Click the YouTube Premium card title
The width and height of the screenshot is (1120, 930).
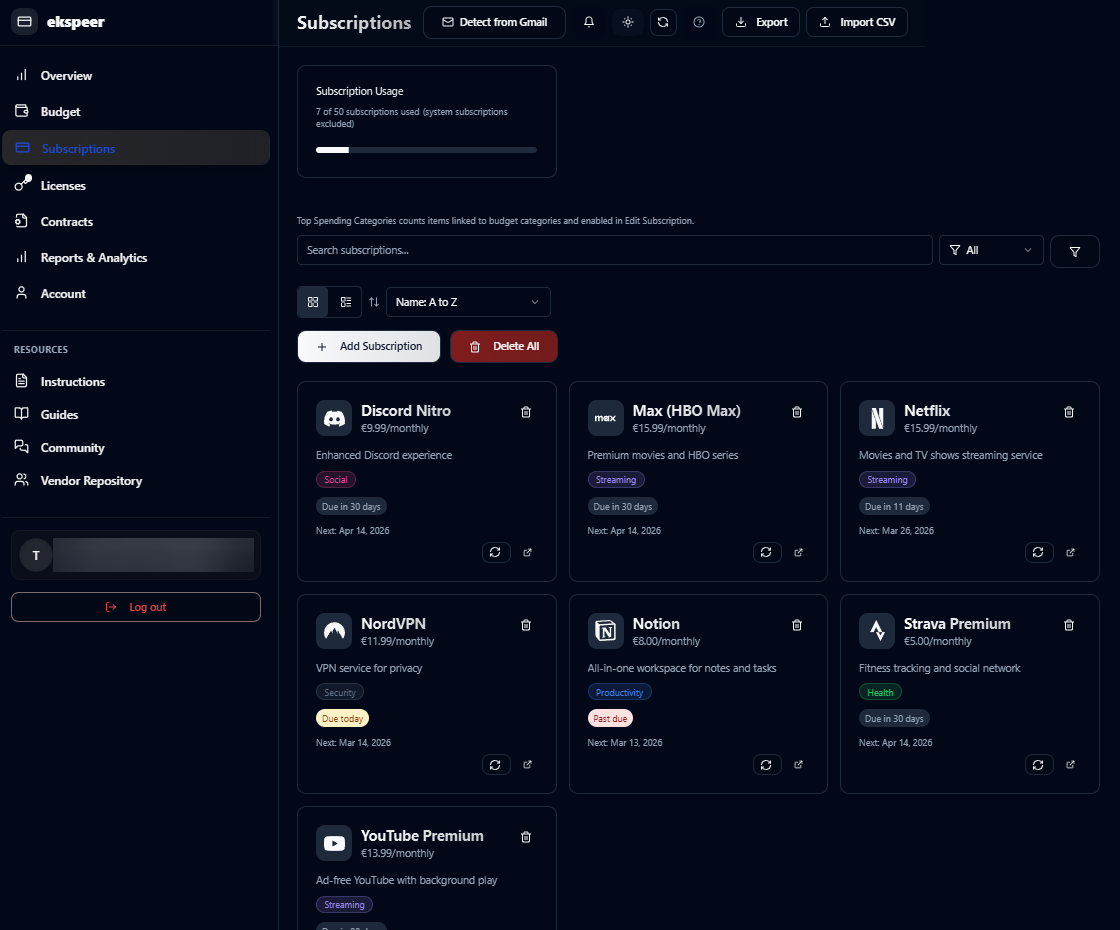(x=422, y=836)
